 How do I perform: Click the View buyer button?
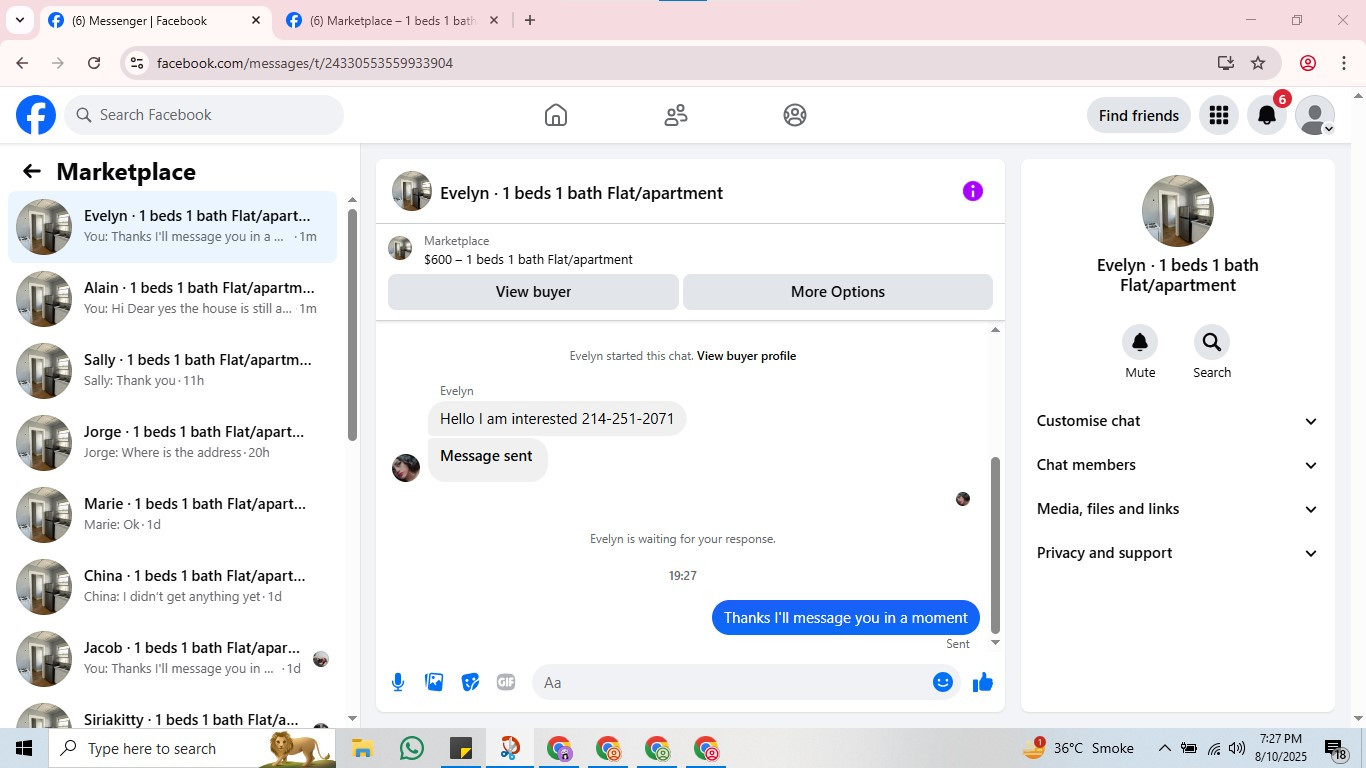coord(533,292)
